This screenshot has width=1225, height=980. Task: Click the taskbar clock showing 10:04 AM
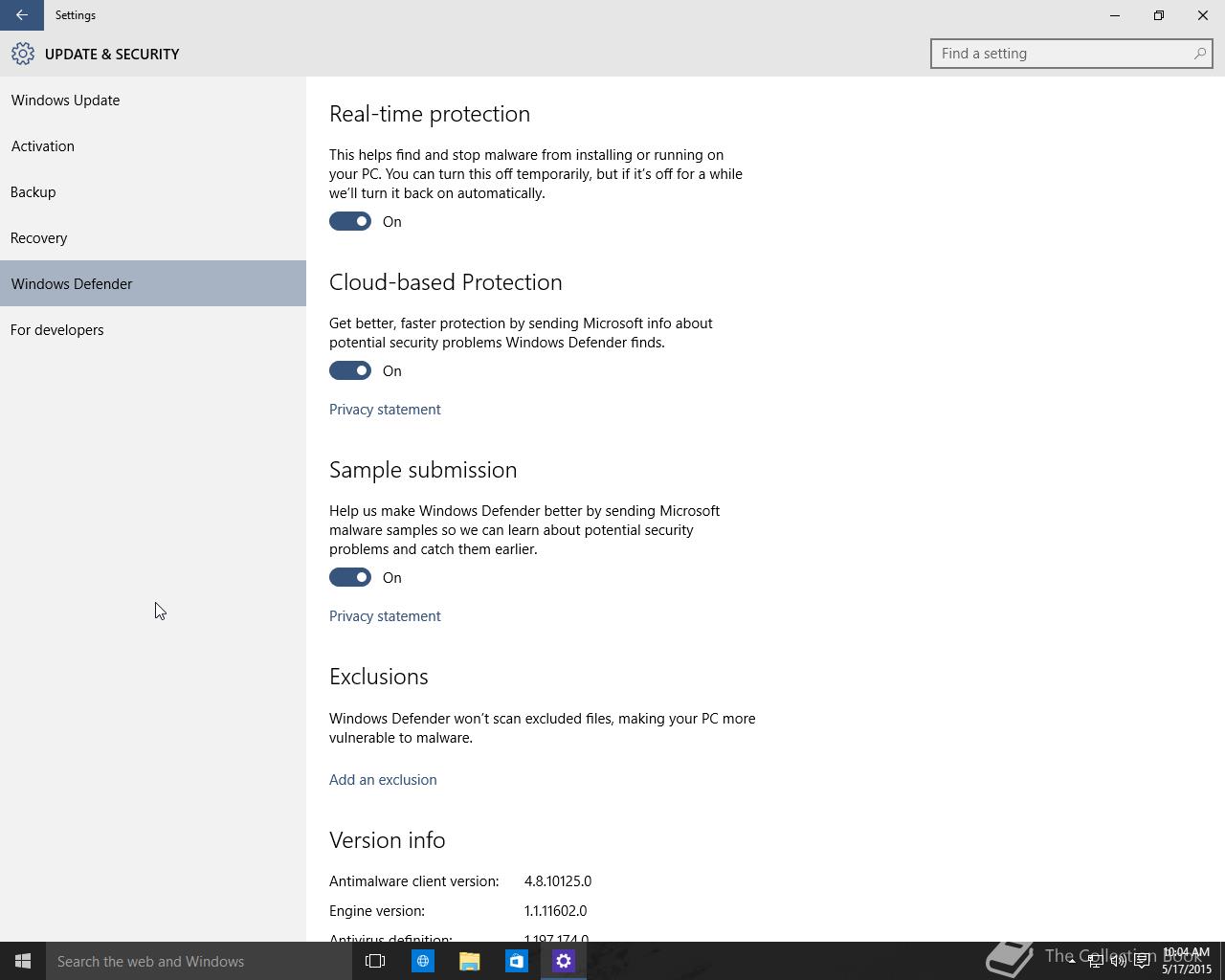1187,961
